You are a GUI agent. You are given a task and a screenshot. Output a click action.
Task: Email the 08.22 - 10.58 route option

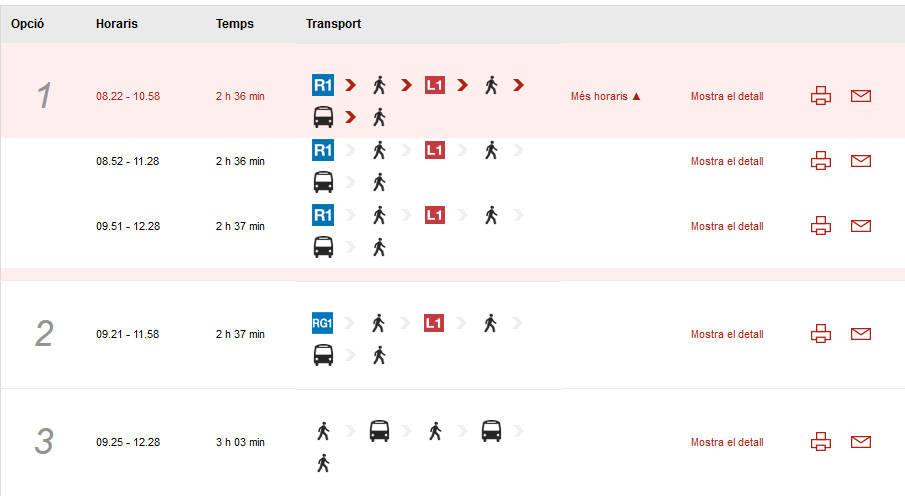pos(861,96)
